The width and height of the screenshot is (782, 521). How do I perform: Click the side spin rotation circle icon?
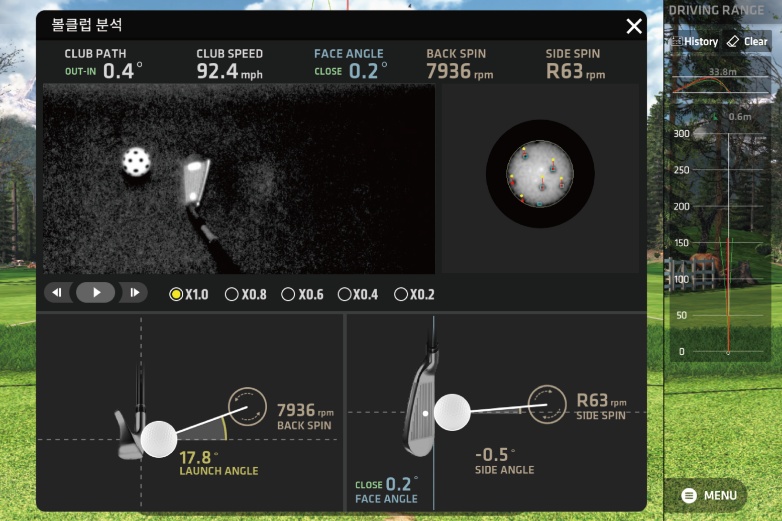[547, 404]
